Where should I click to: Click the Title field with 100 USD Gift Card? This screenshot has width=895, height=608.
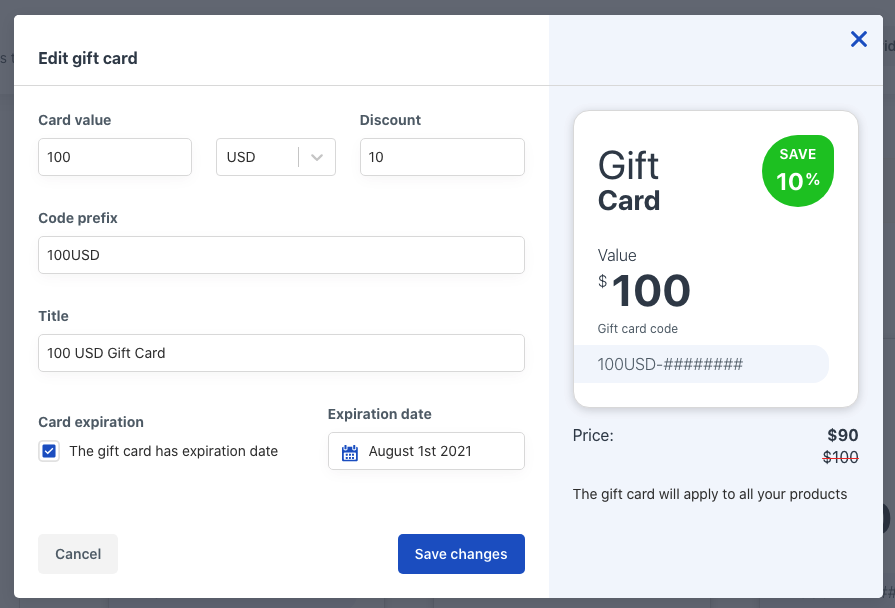click(x=281, y=353)
